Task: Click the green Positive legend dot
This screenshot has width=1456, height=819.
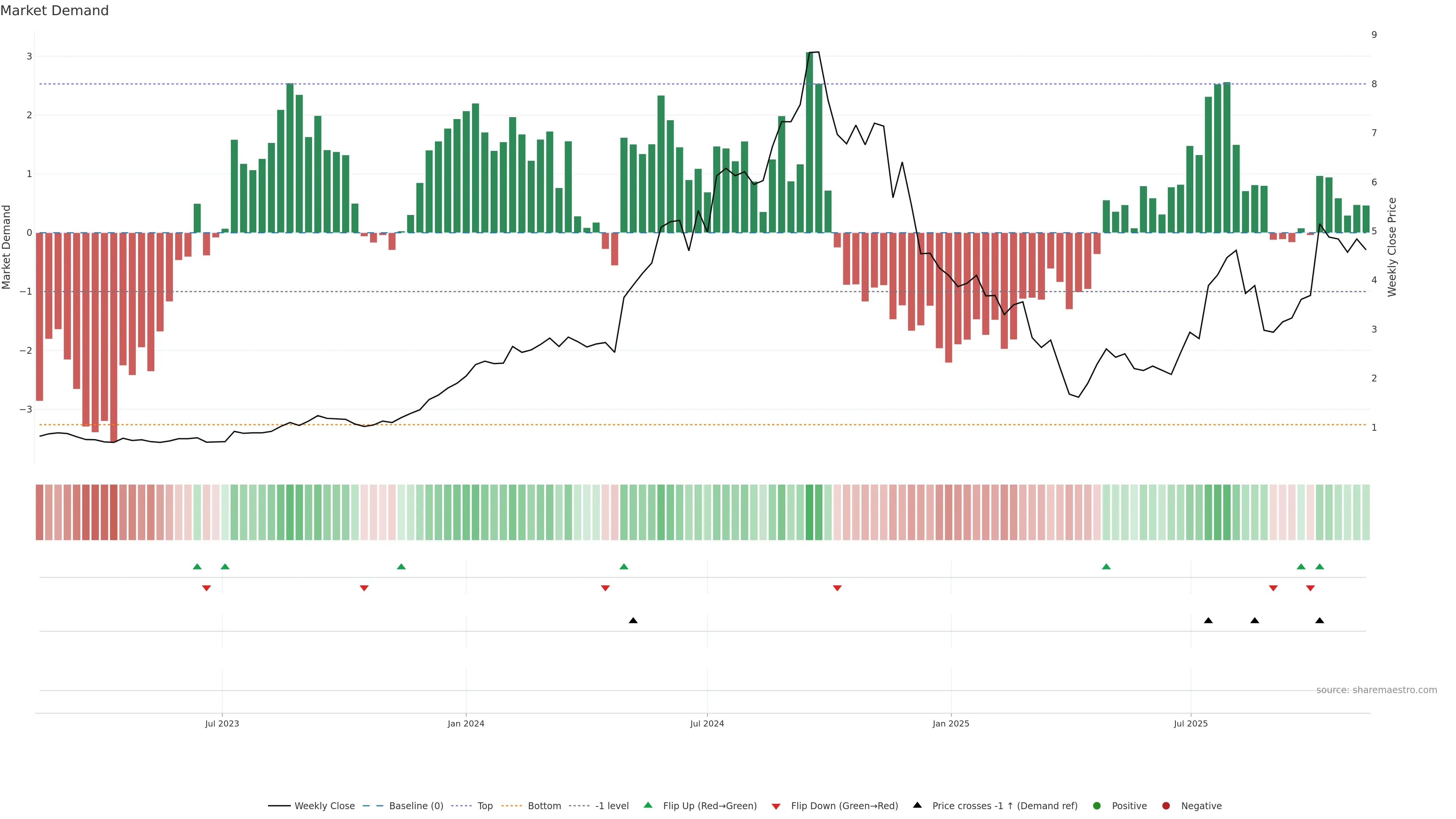Action: (x=1097, y=806)
